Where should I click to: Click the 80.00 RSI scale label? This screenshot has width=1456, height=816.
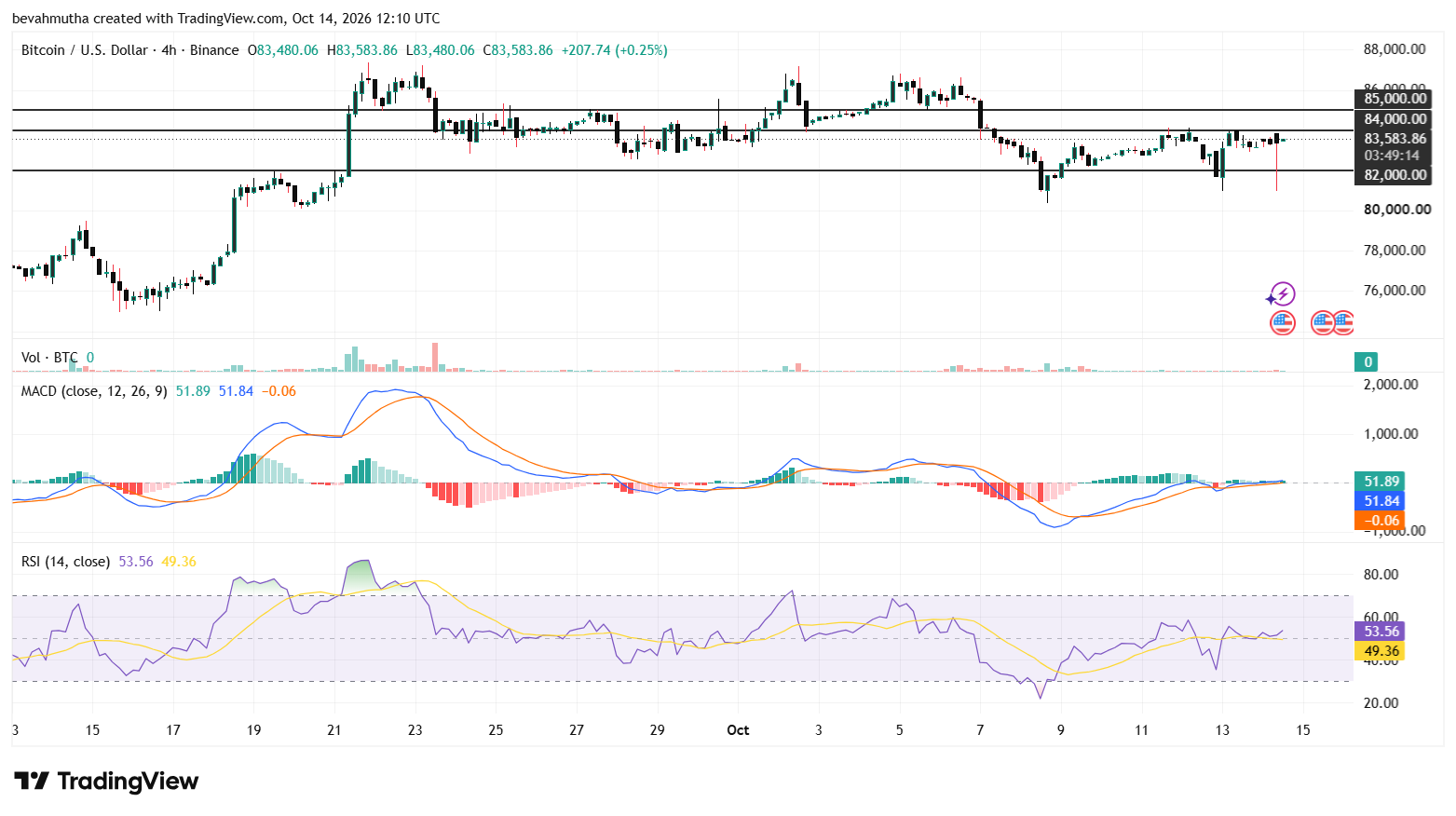(x=1381, y=575)
